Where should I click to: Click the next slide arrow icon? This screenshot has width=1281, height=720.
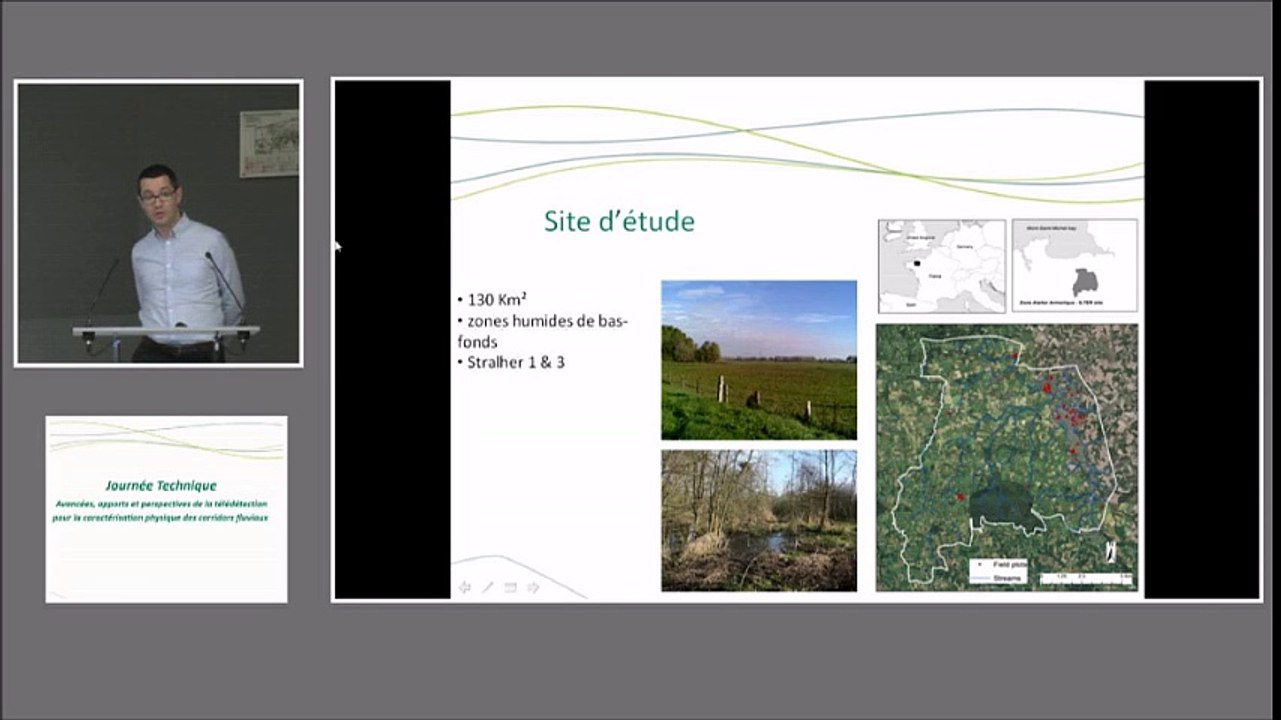pos(534,587)
